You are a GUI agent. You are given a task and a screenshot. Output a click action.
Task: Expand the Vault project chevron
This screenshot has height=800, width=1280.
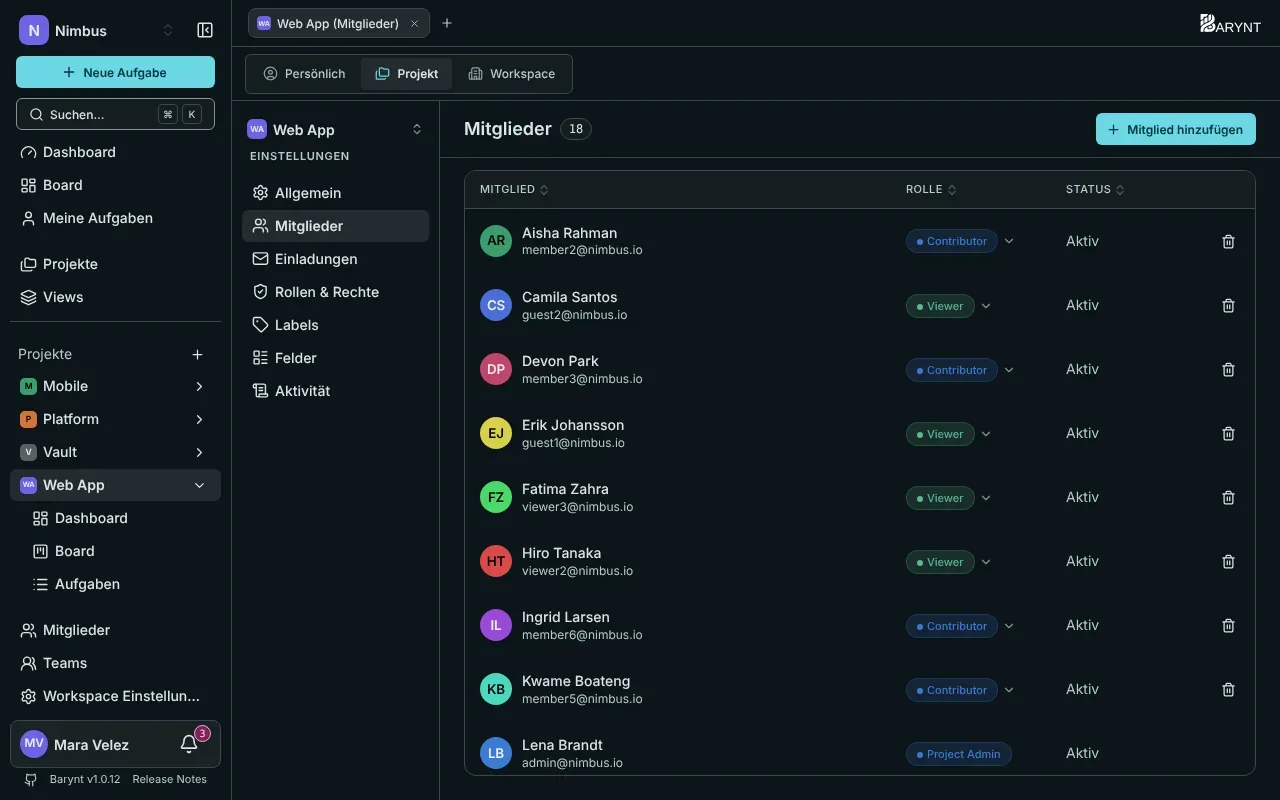pyautogui.click(x=199, y=452)
